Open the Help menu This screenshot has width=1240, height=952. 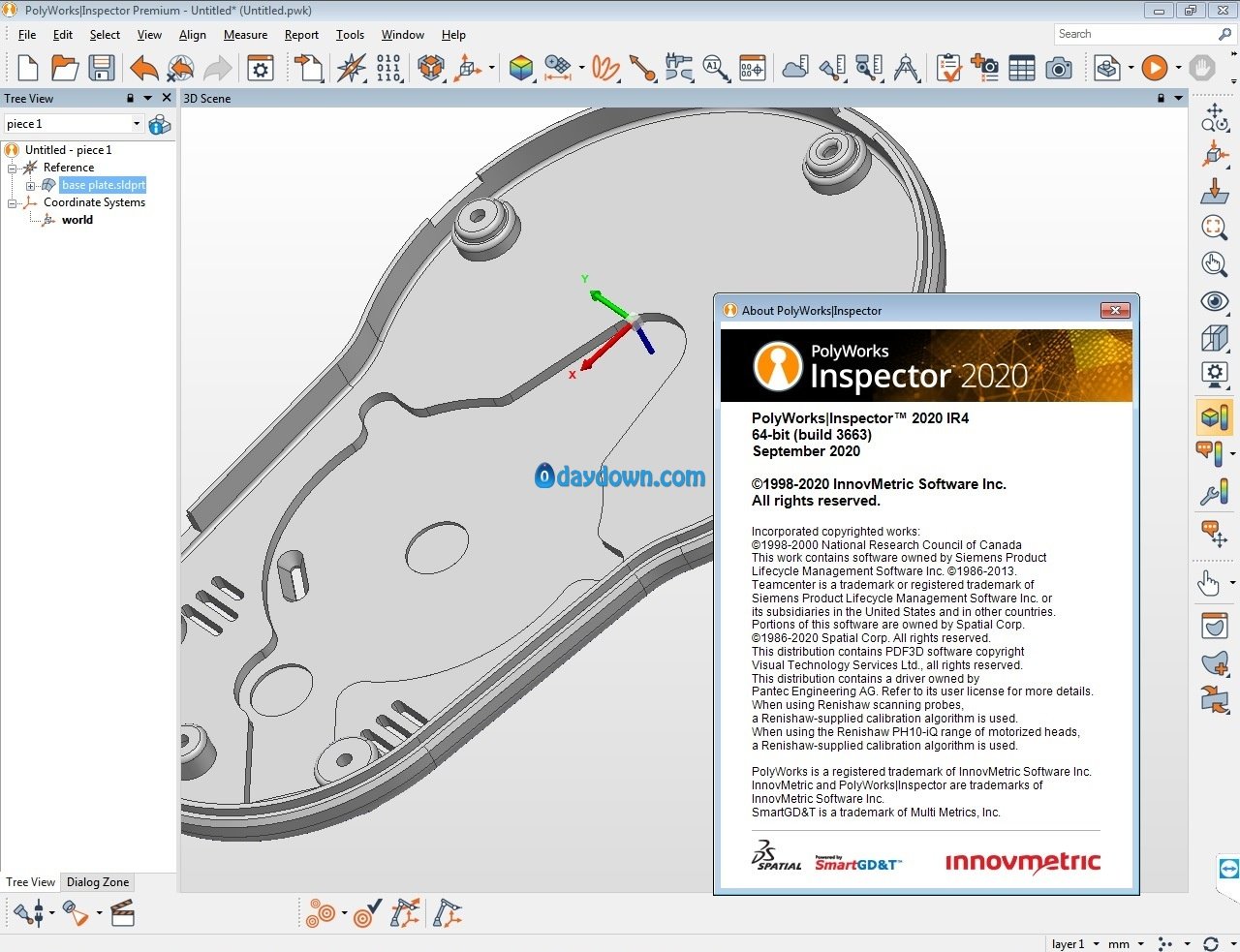tap(453, 35)
